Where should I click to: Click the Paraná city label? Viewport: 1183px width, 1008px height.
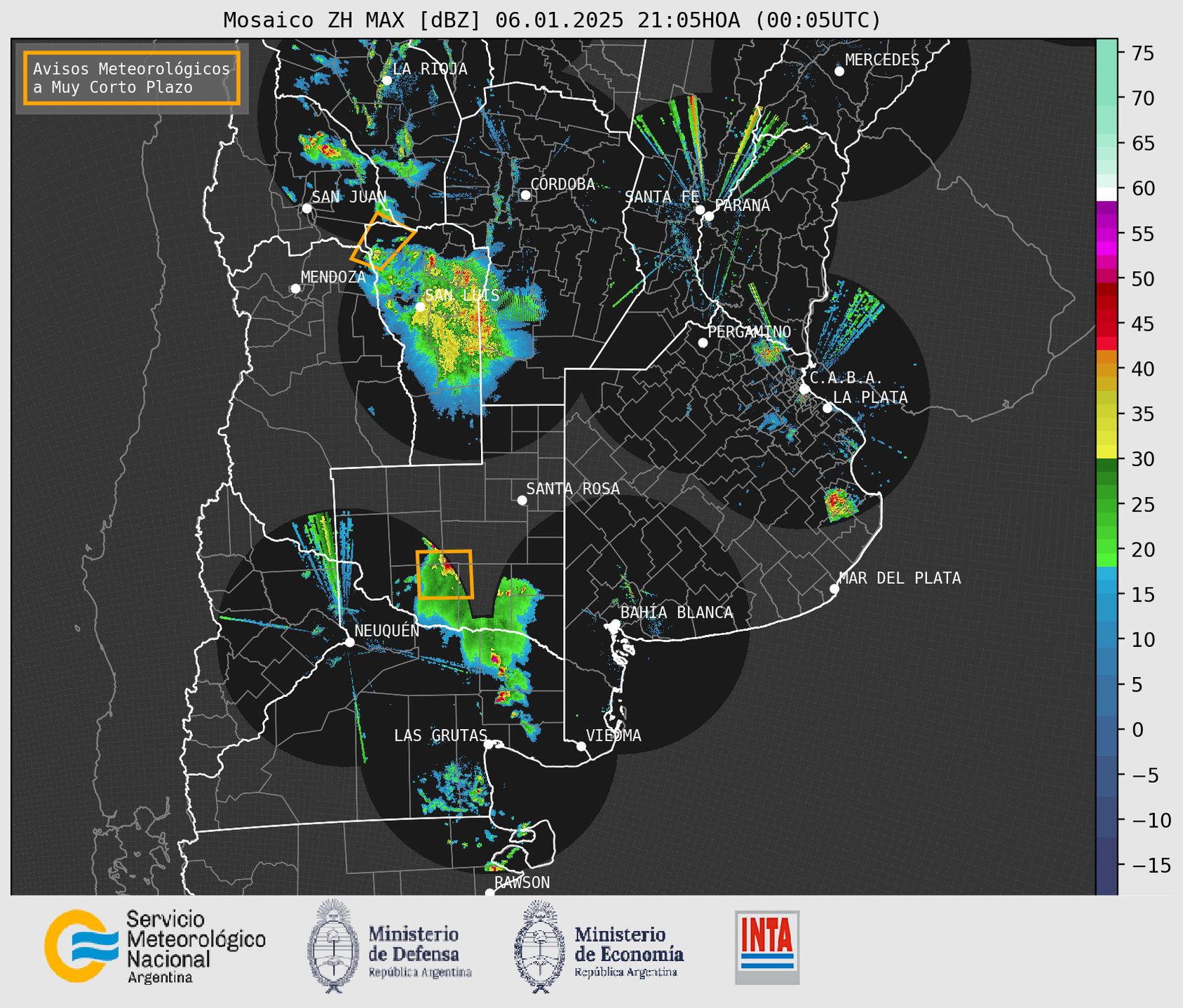click(742, 205)
